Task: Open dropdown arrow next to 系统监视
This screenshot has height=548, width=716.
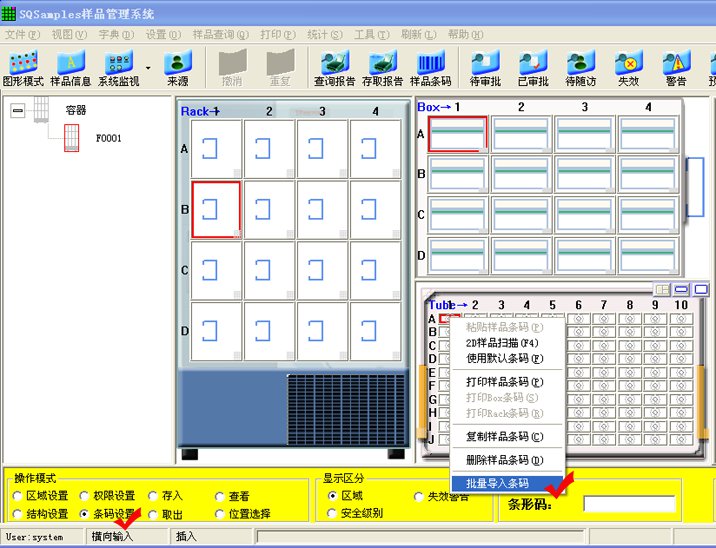Action: [x=149, y=68]
